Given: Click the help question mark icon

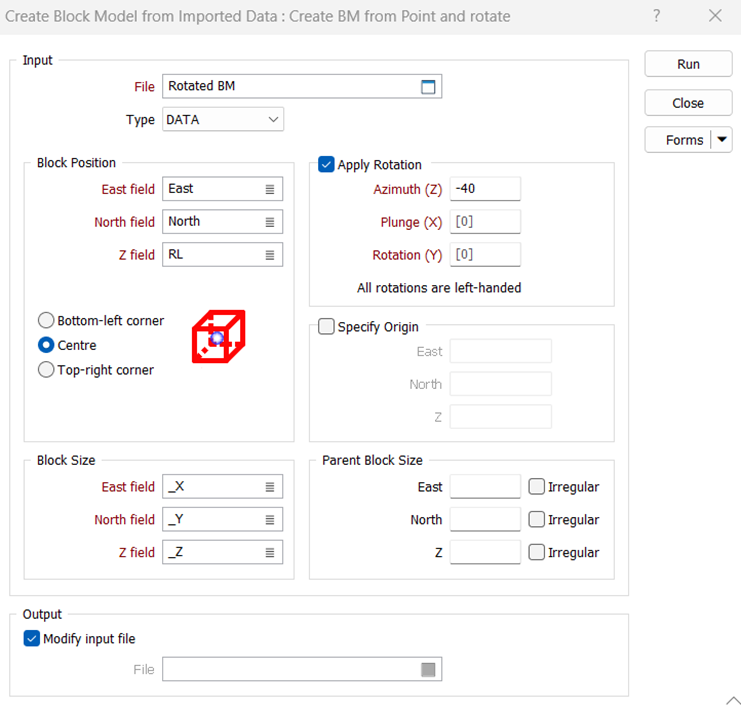Looking at the screenshot, I should click(x=656, y=16).
